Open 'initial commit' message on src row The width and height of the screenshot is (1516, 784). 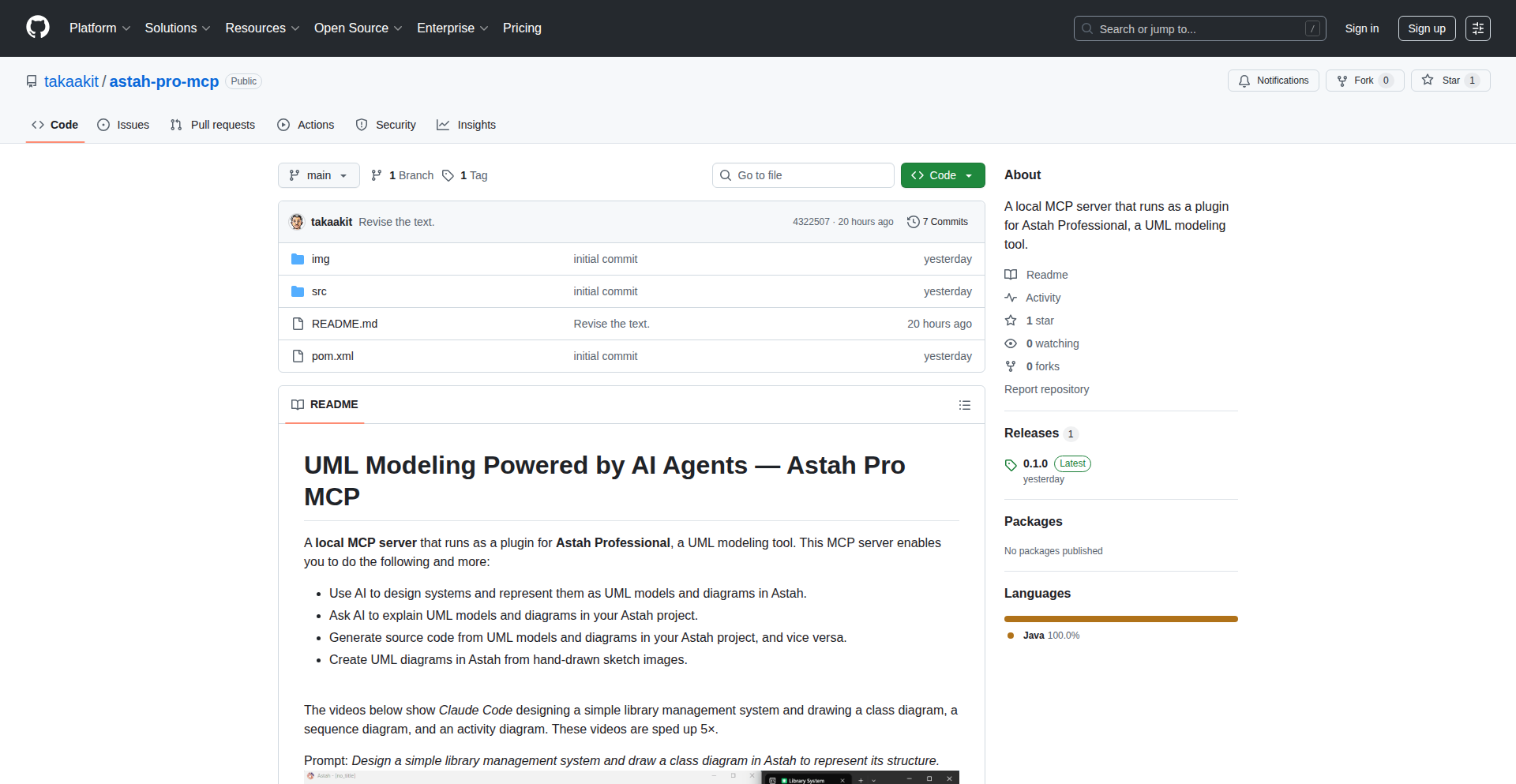[x=606, y=291]
